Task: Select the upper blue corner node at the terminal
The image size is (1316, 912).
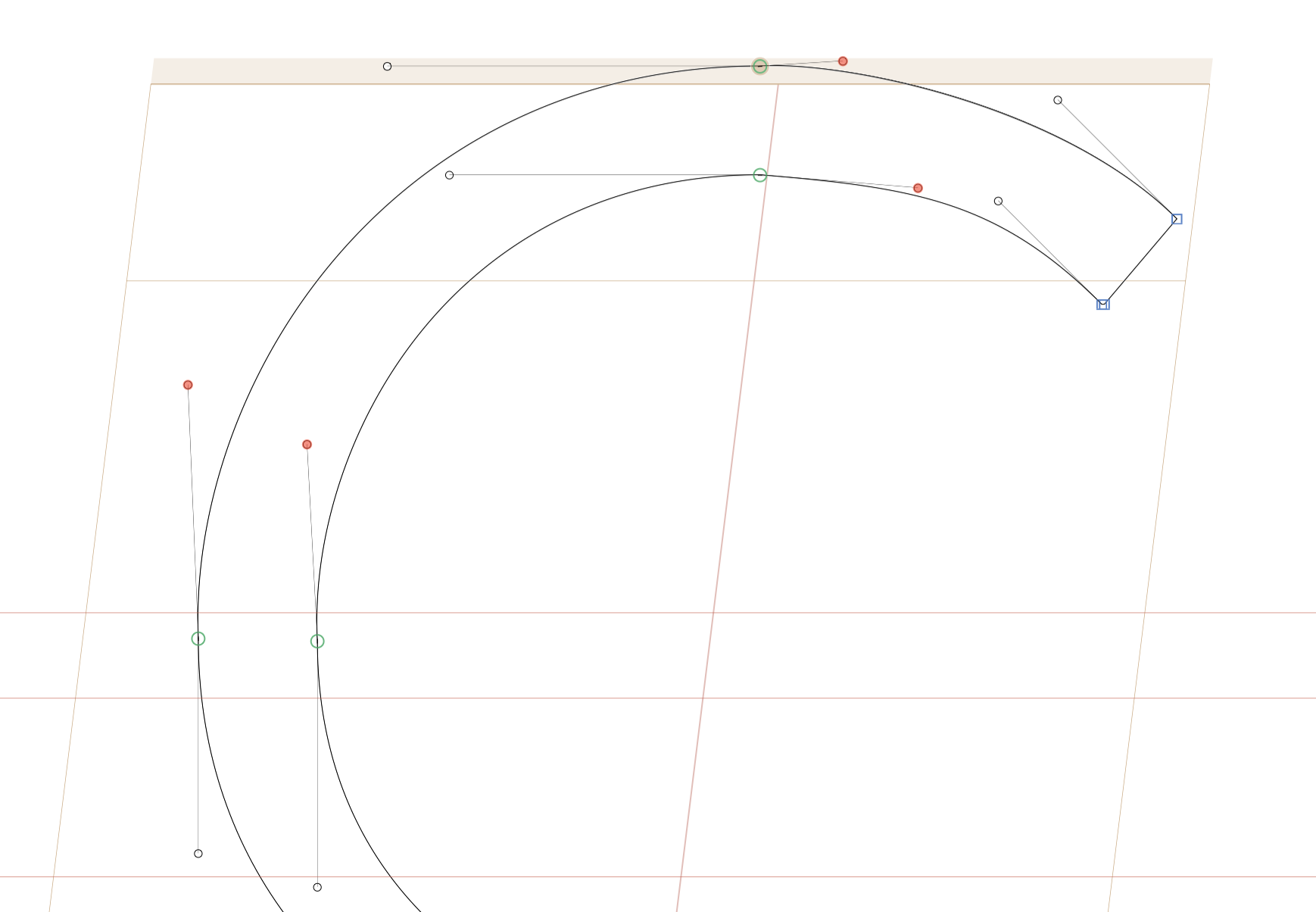Action: [x=1177, y=219]
